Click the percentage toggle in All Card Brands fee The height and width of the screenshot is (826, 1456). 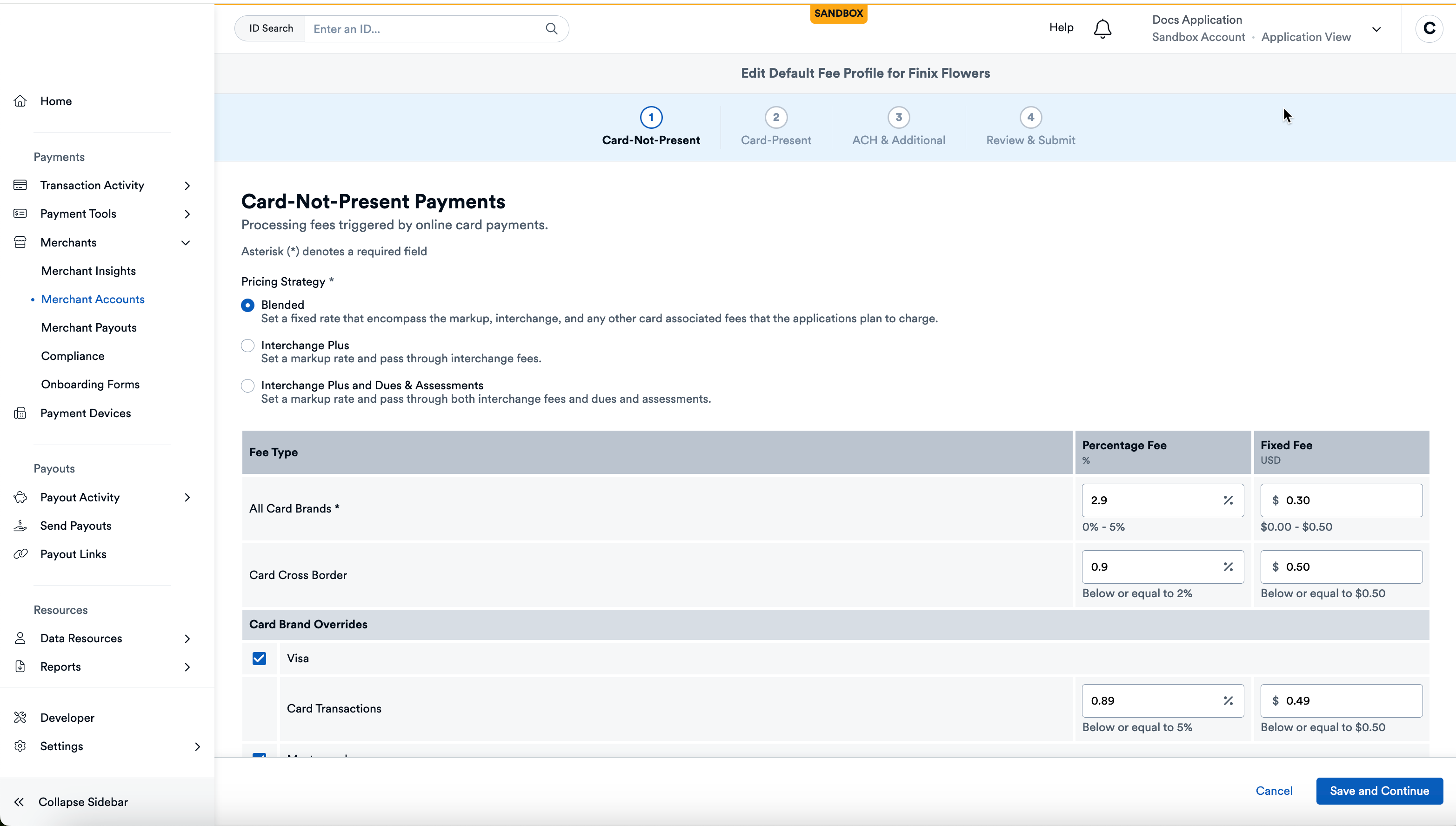(x=1229, y=500)
